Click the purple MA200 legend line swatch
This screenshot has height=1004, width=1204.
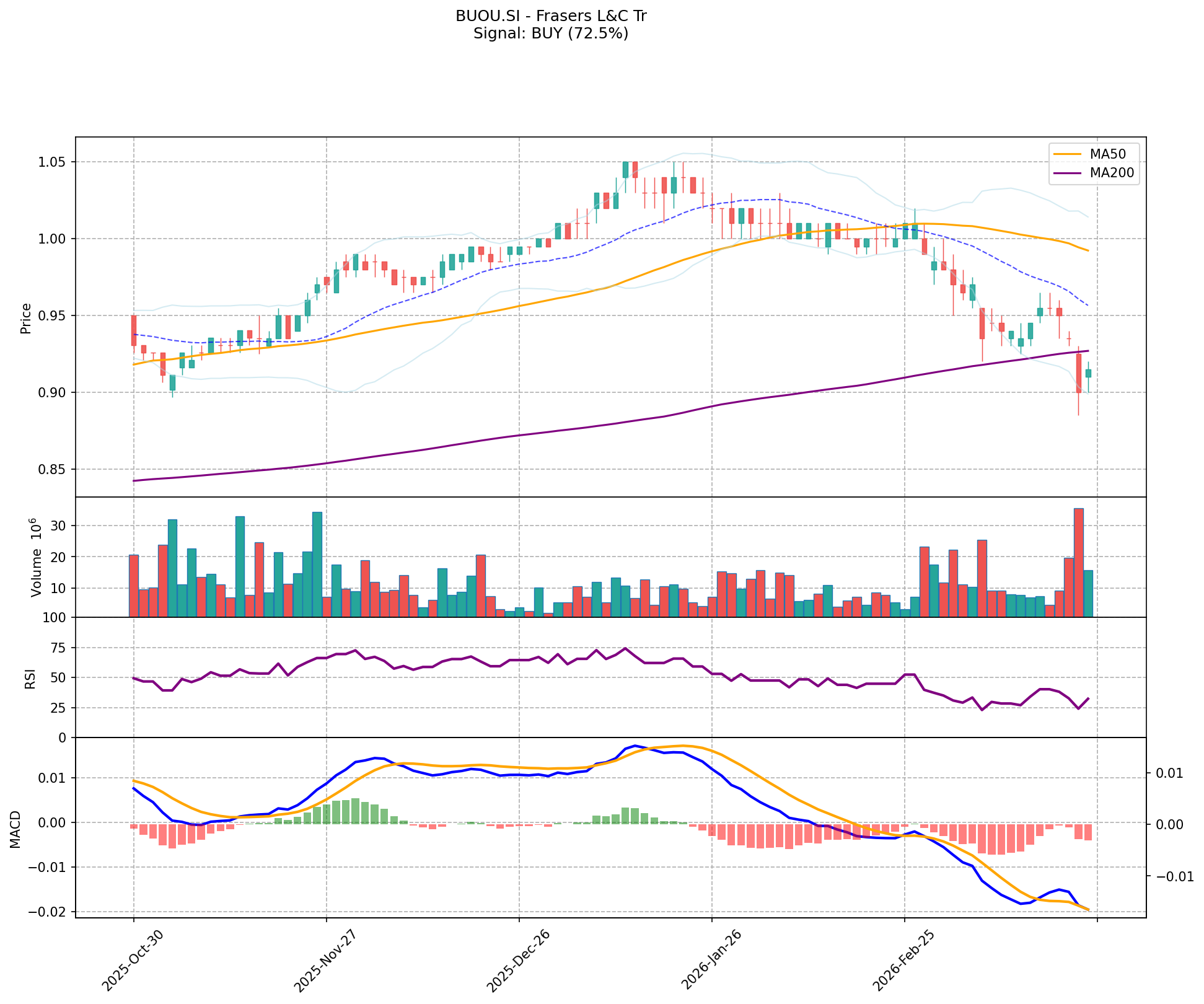tap(1066, 173)
